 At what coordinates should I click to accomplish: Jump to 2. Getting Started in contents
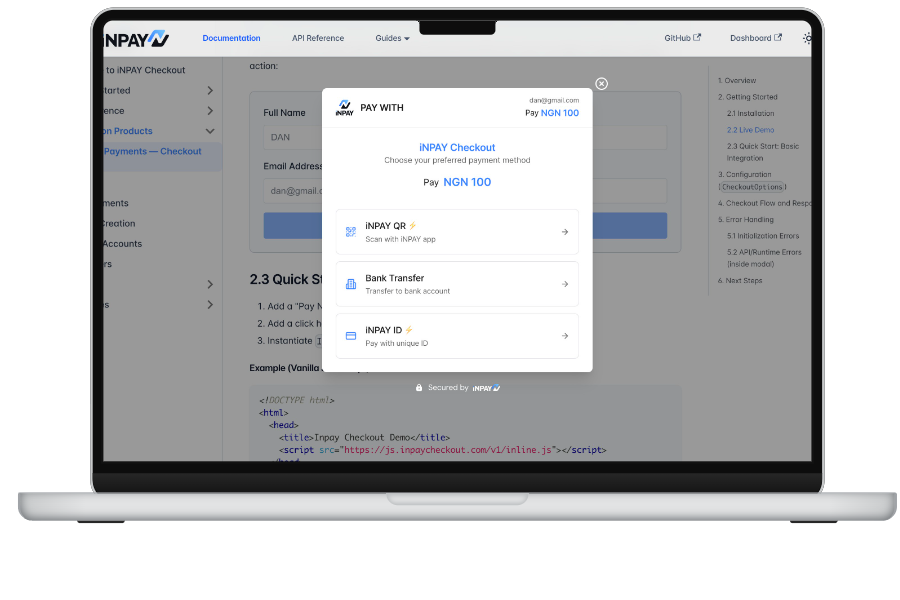(748, 97)
